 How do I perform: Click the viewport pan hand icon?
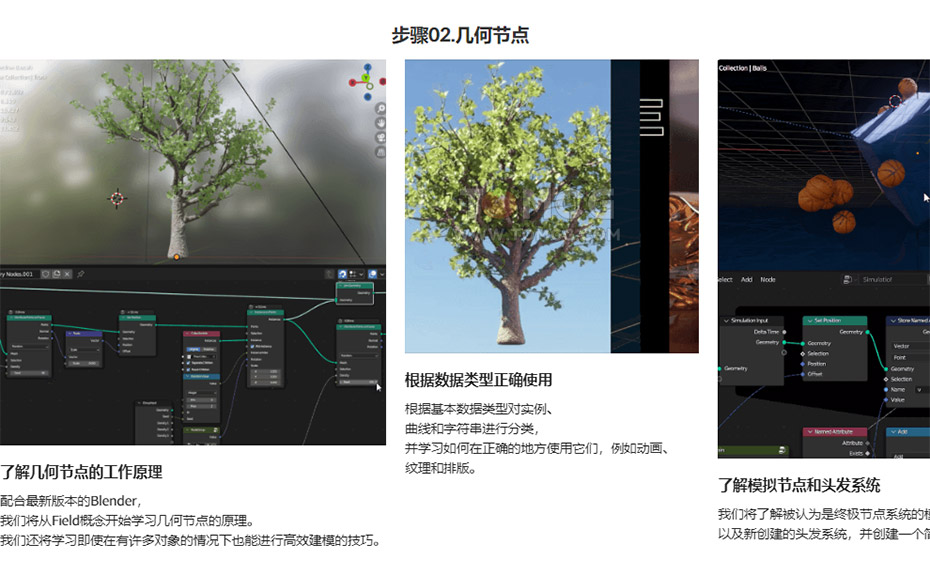[x=381, y=123]
